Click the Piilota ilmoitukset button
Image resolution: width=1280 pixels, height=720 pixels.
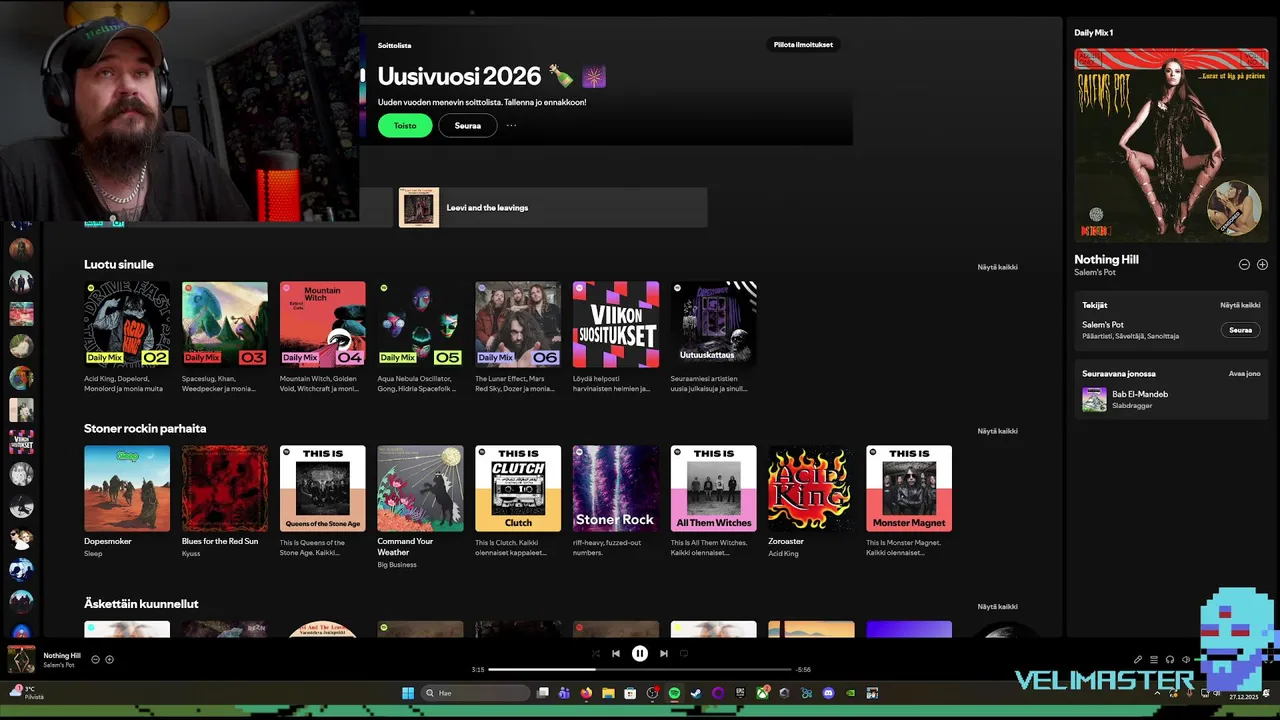(803, 45)
